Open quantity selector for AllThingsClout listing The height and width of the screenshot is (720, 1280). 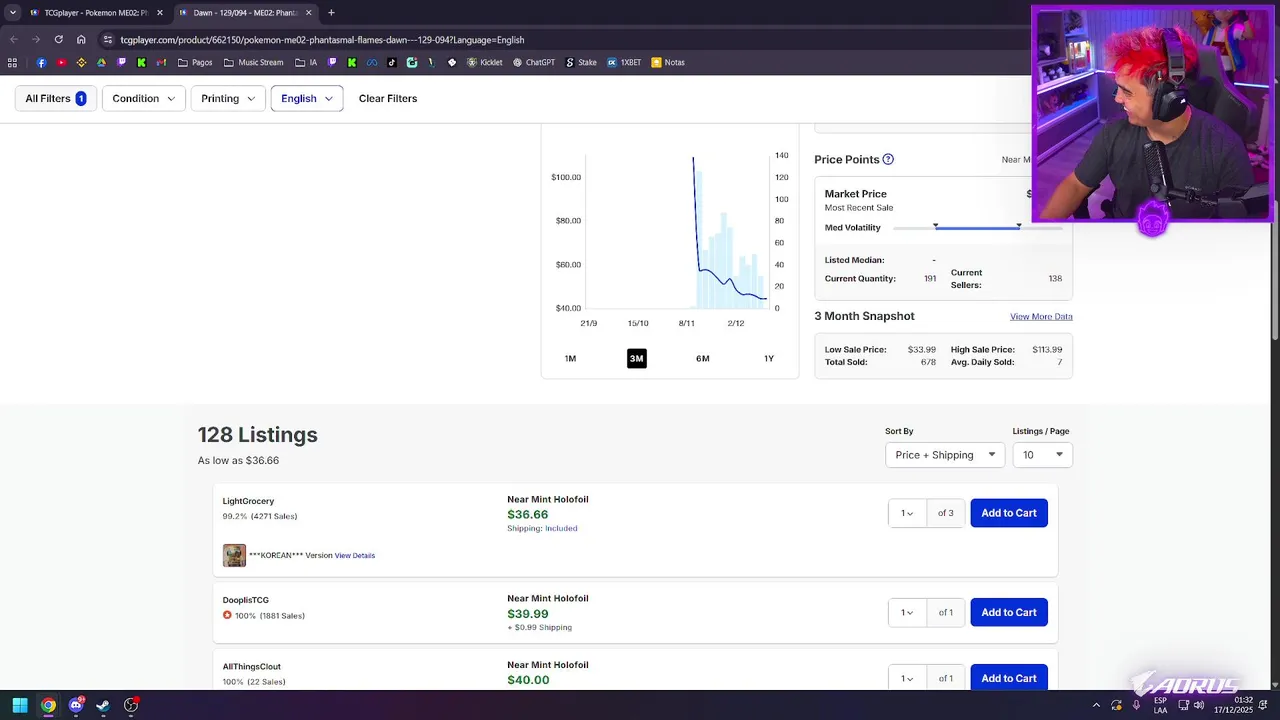(x=907, y=678)
